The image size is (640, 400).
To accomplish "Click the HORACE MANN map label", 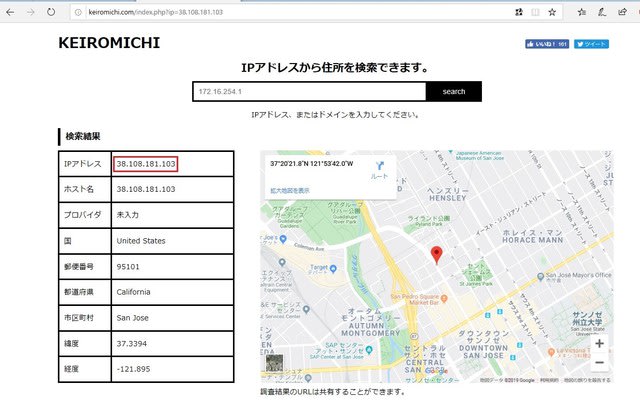I will click(533, 240).
